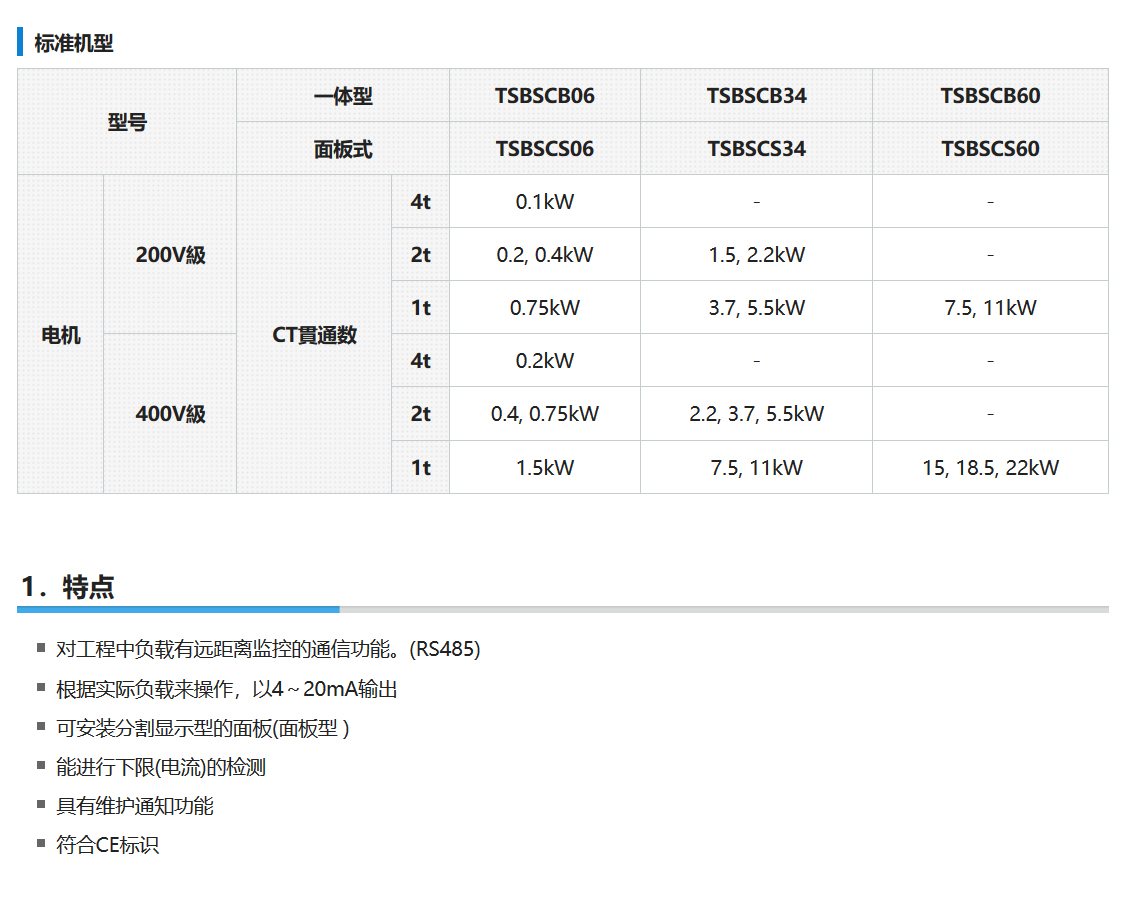Select model TSBSCB60 in the table header

(x=991, y=95)
